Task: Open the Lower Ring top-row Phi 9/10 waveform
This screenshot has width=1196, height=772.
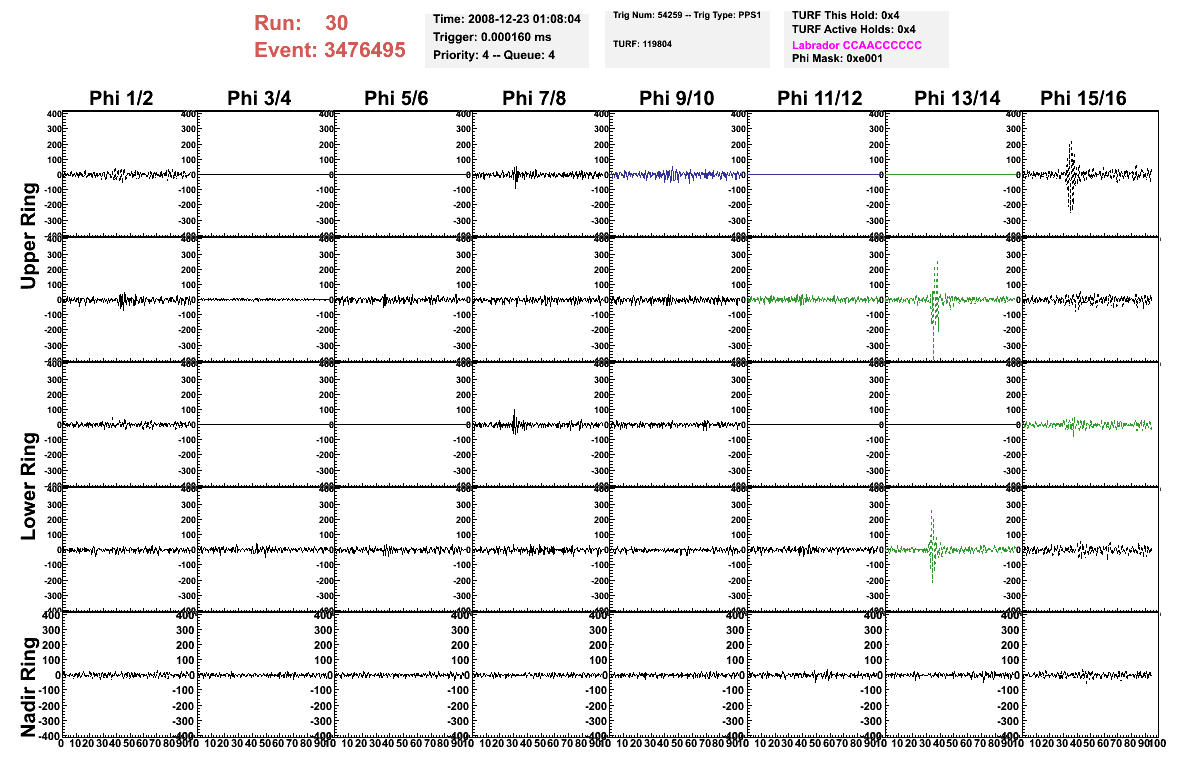Action: (x=679, y=424)
